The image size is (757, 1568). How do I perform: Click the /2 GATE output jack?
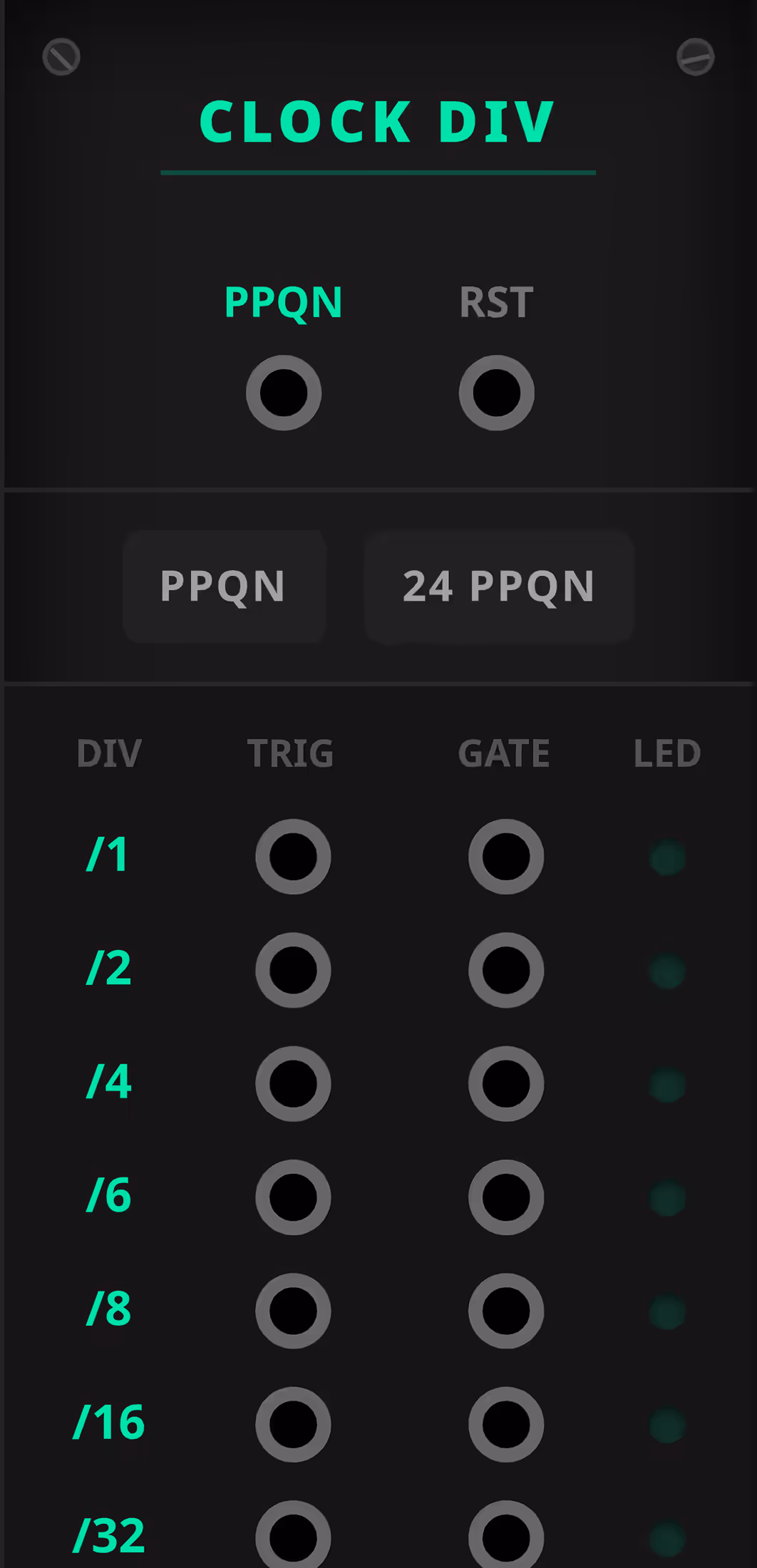pyautogui.click(x=506, y=970)
